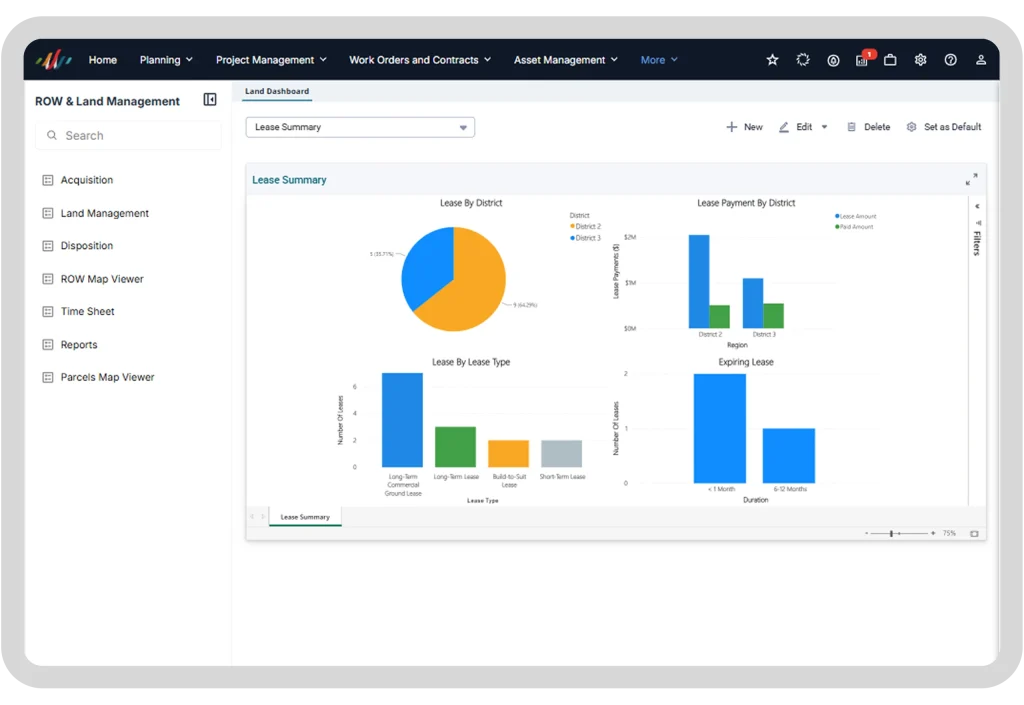The height and width of the screenshot is (705, 1024).
Task: Adjust the report zoom slider
Action: coord(891,533)
